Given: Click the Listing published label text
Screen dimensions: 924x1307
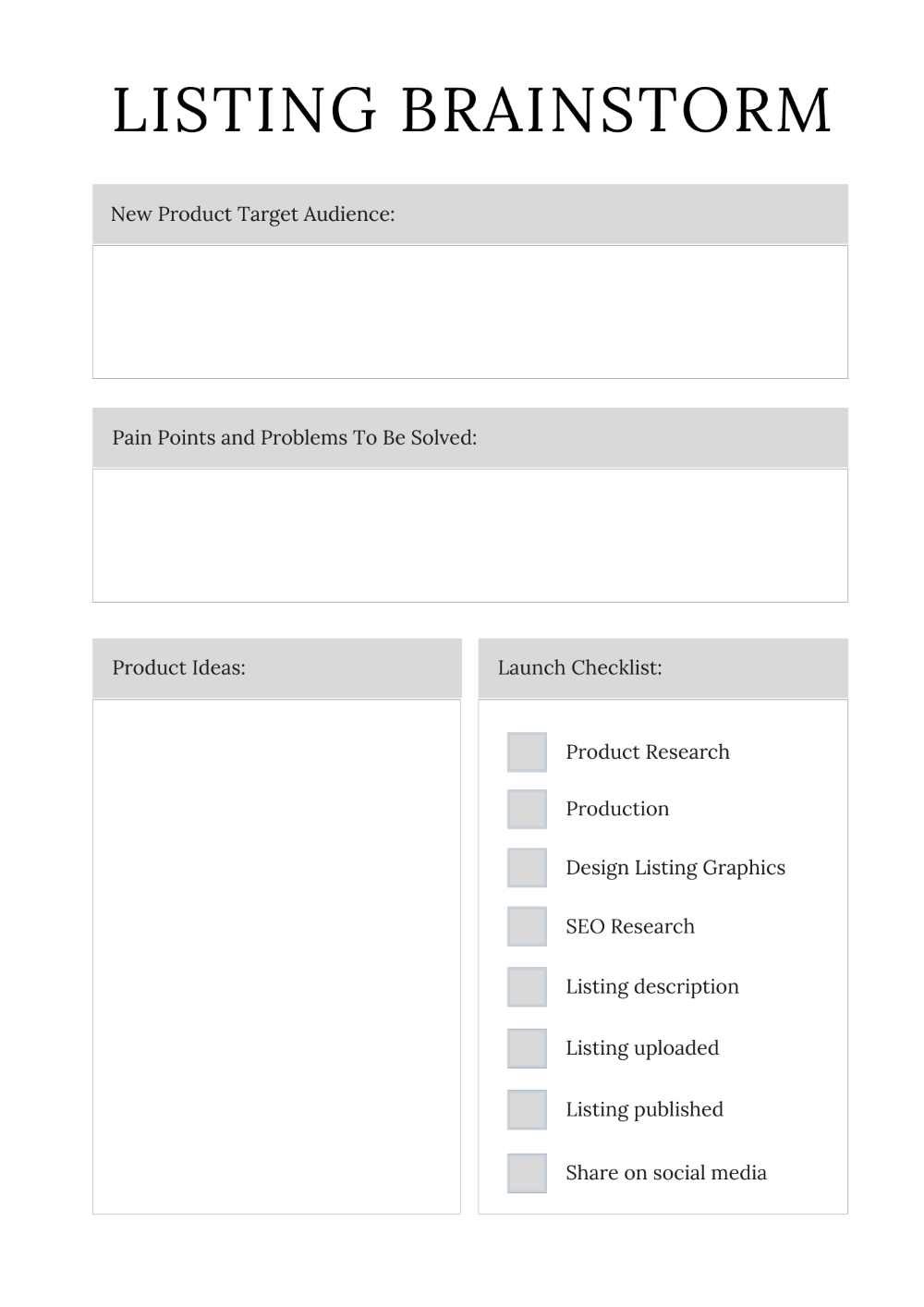Looking at the screenshot, I should pos(644,1110).
